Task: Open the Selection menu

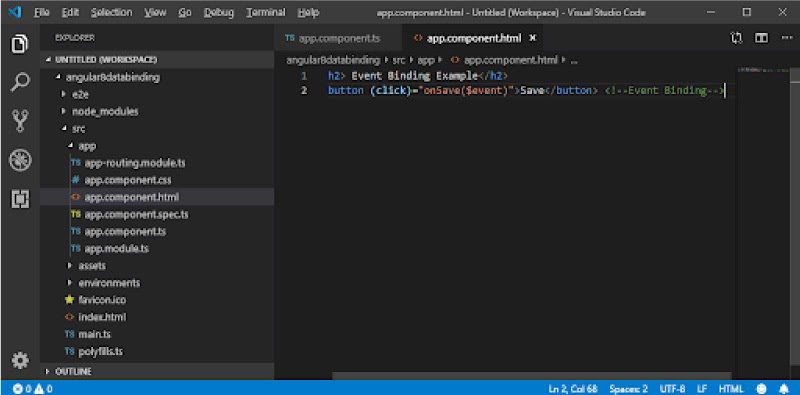Action: (x=111, y=12)
